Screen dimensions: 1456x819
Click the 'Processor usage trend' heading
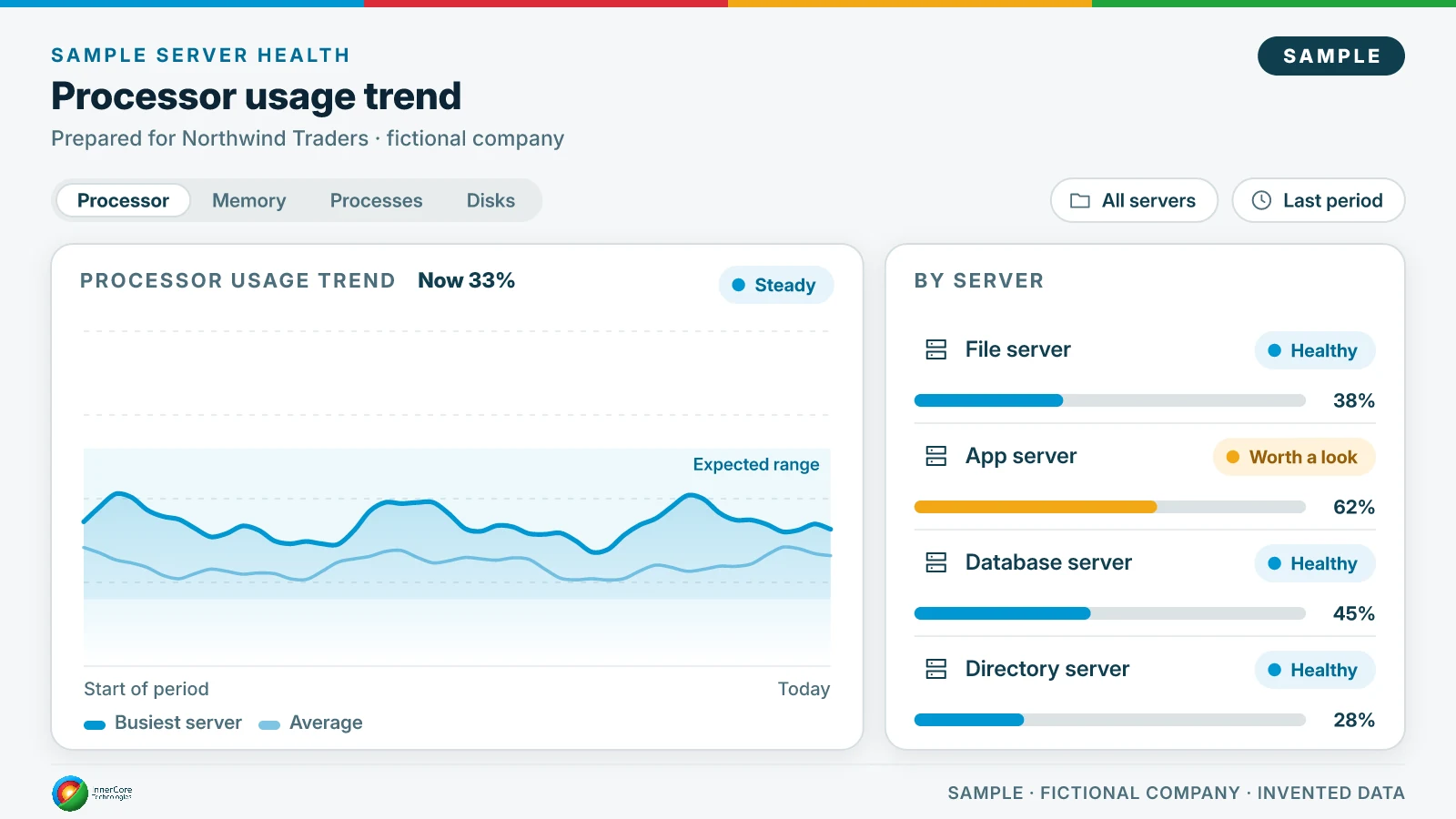257,96
